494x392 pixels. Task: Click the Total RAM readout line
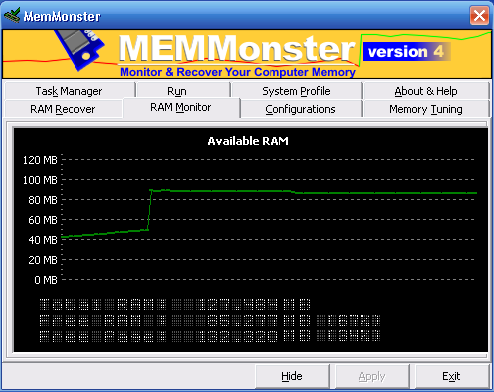(175, 304)
